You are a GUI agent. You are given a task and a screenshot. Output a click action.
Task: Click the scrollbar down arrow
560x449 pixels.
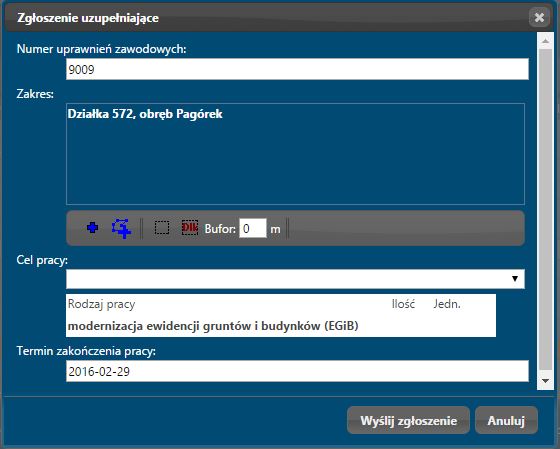545,381
